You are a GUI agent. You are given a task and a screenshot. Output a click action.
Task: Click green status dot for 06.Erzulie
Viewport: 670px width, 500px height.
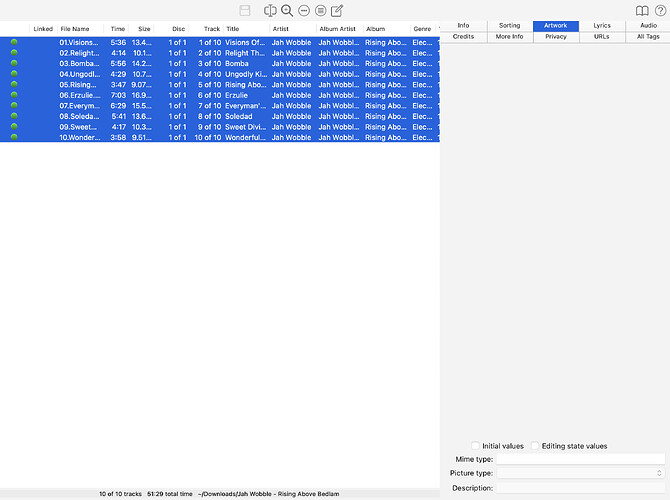click(14, 95)
